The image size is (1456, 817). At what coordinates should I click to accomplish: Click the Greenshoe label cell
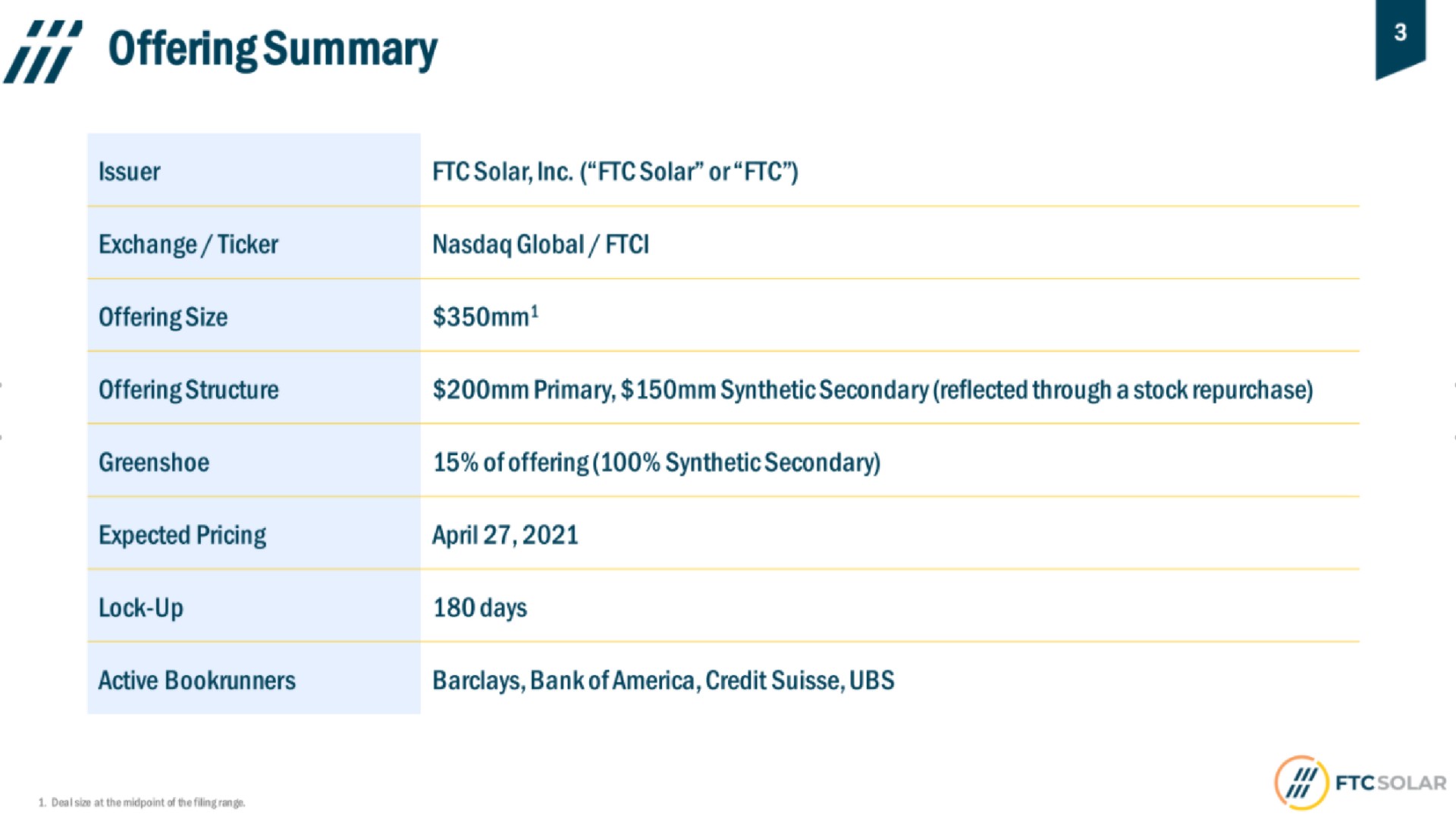[x=254, y=461]
